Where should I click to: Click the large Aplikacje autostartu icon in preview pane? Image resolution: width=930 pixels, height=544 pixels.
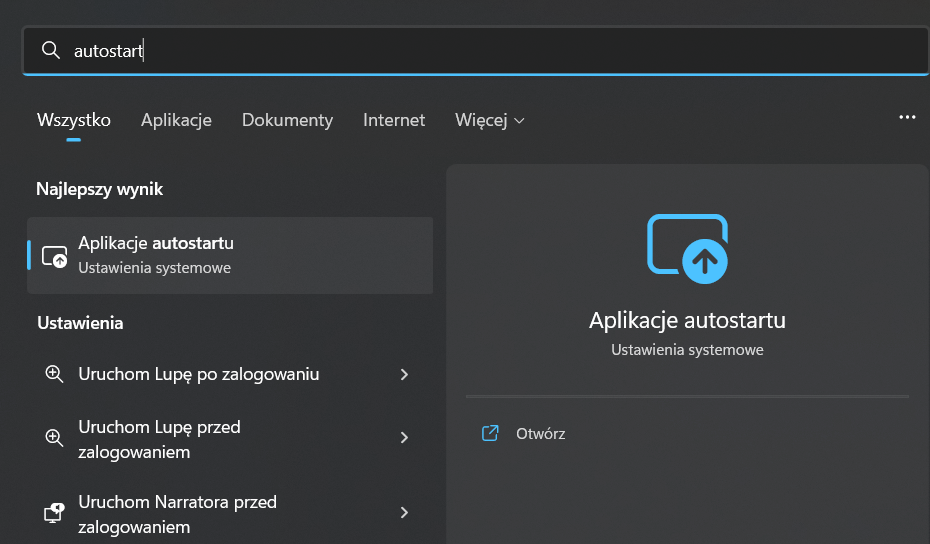point(688,245)
